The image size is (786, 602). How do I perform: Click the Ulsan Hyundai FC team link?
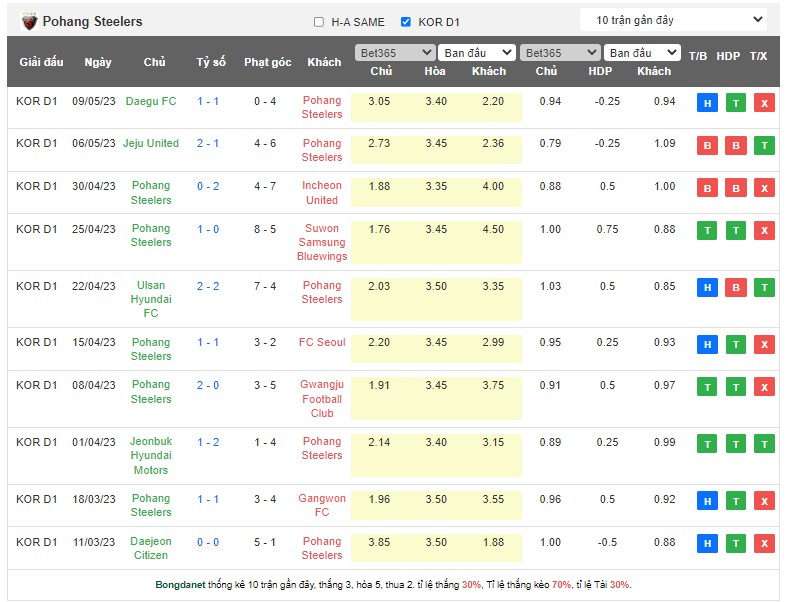[151, 299]
